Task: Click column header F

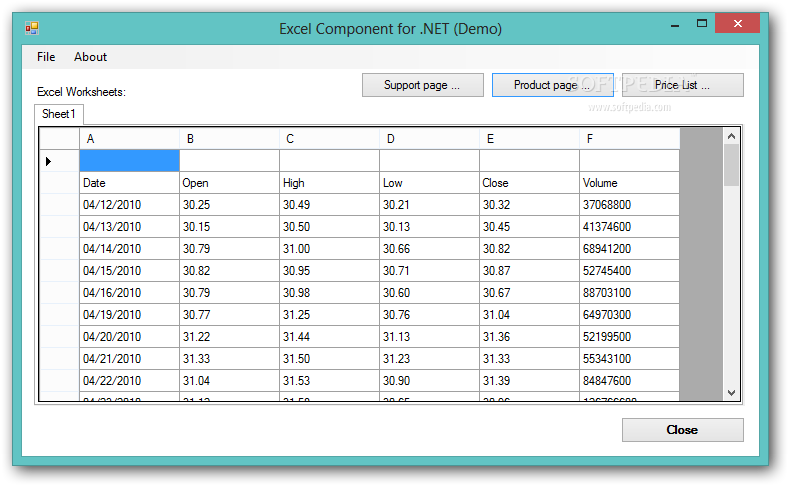Action: (629, 139)
